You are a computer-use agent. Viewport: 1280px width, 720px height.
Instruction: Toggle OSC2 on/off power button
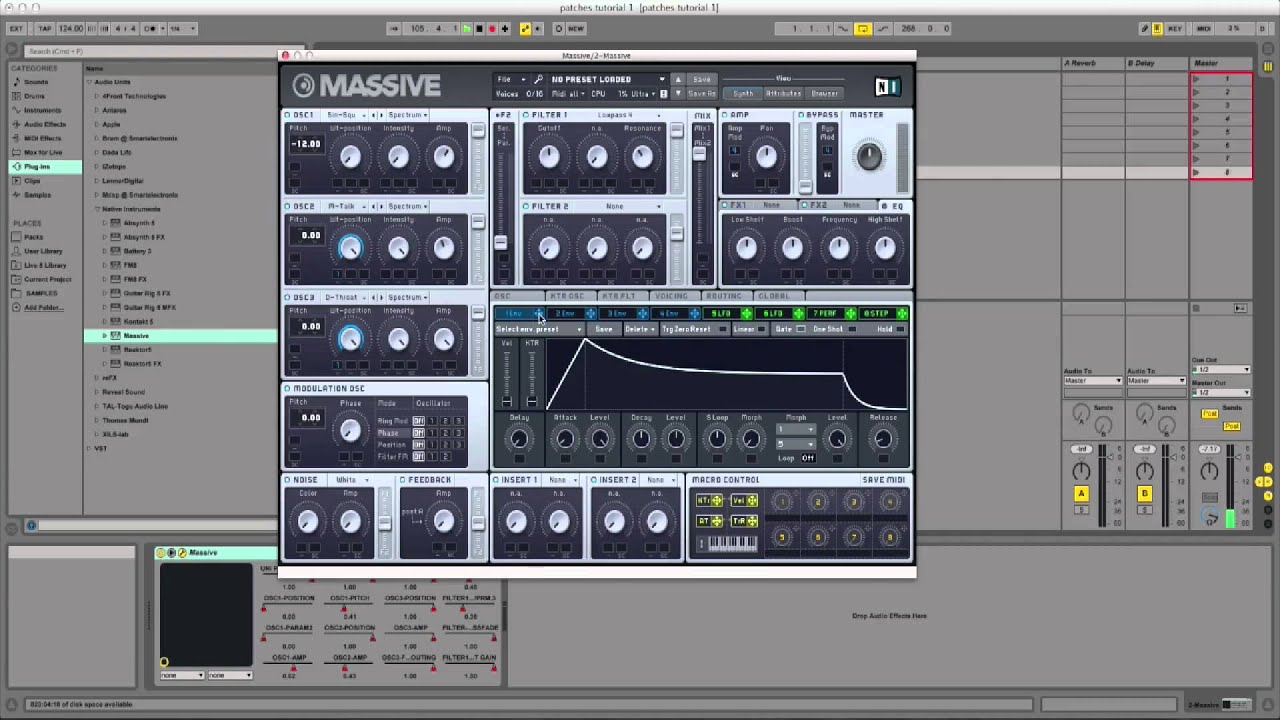(288, 206)
